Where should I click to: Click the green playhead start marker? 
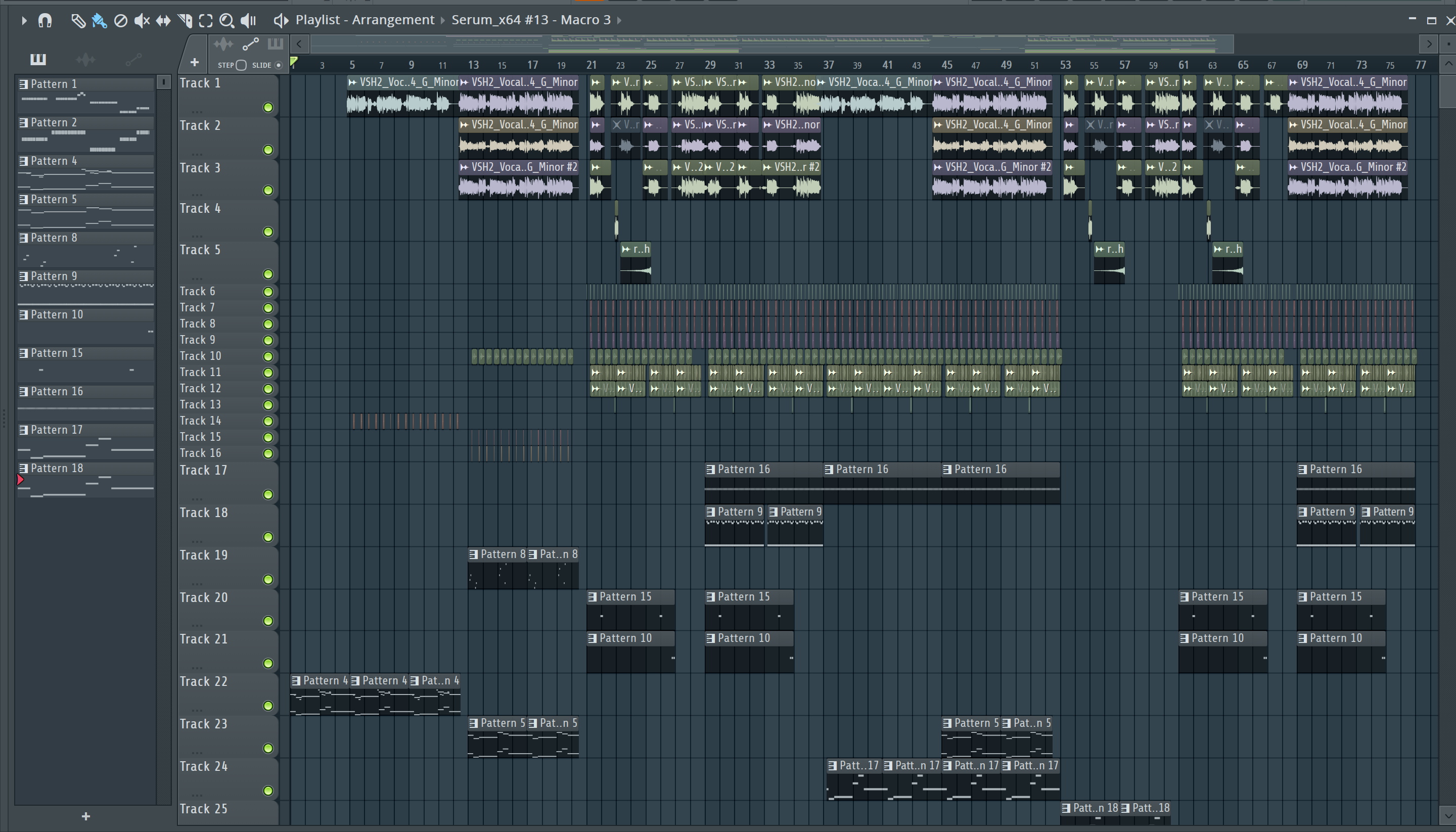tap(294, 62)
